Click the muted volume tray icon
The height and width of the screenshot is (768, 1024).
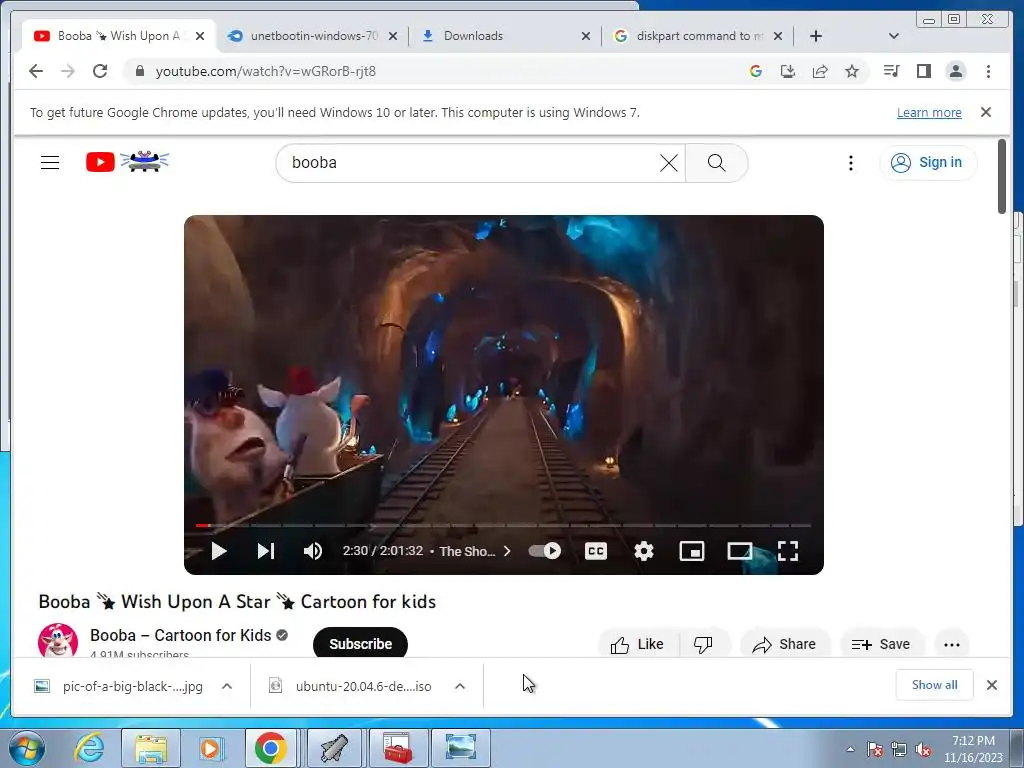(923, 750)
